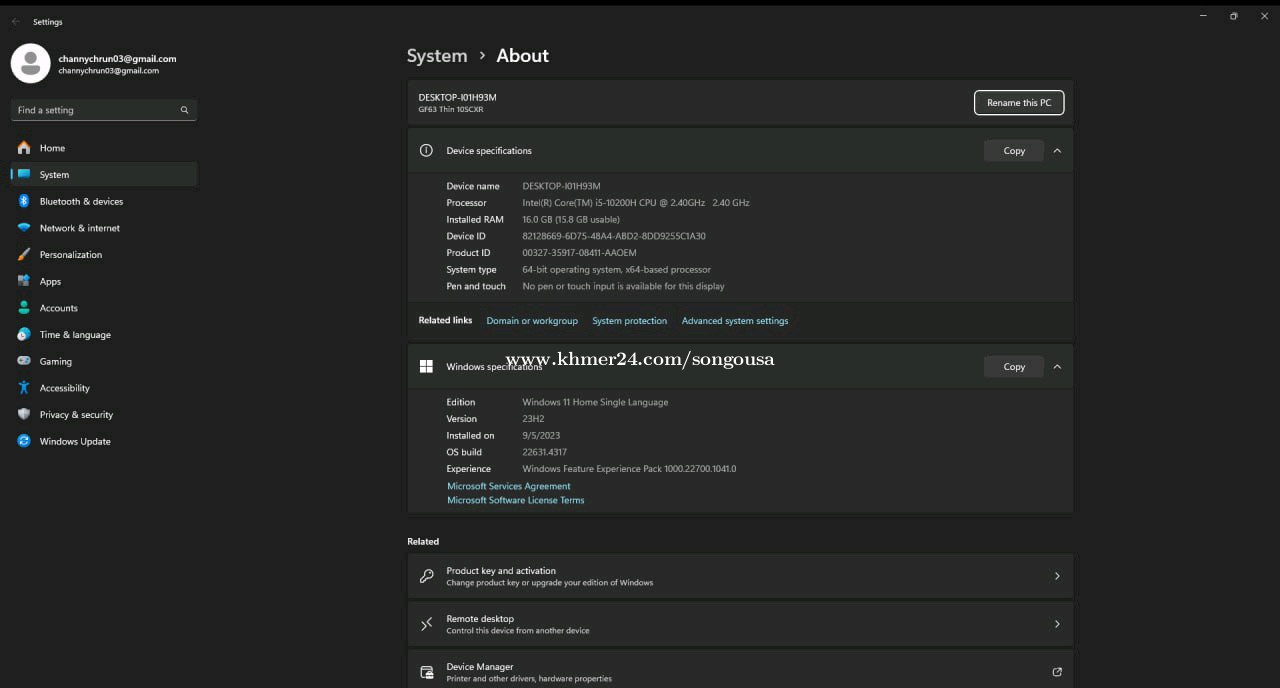Click the Version value 23H2

pos(535,419)
